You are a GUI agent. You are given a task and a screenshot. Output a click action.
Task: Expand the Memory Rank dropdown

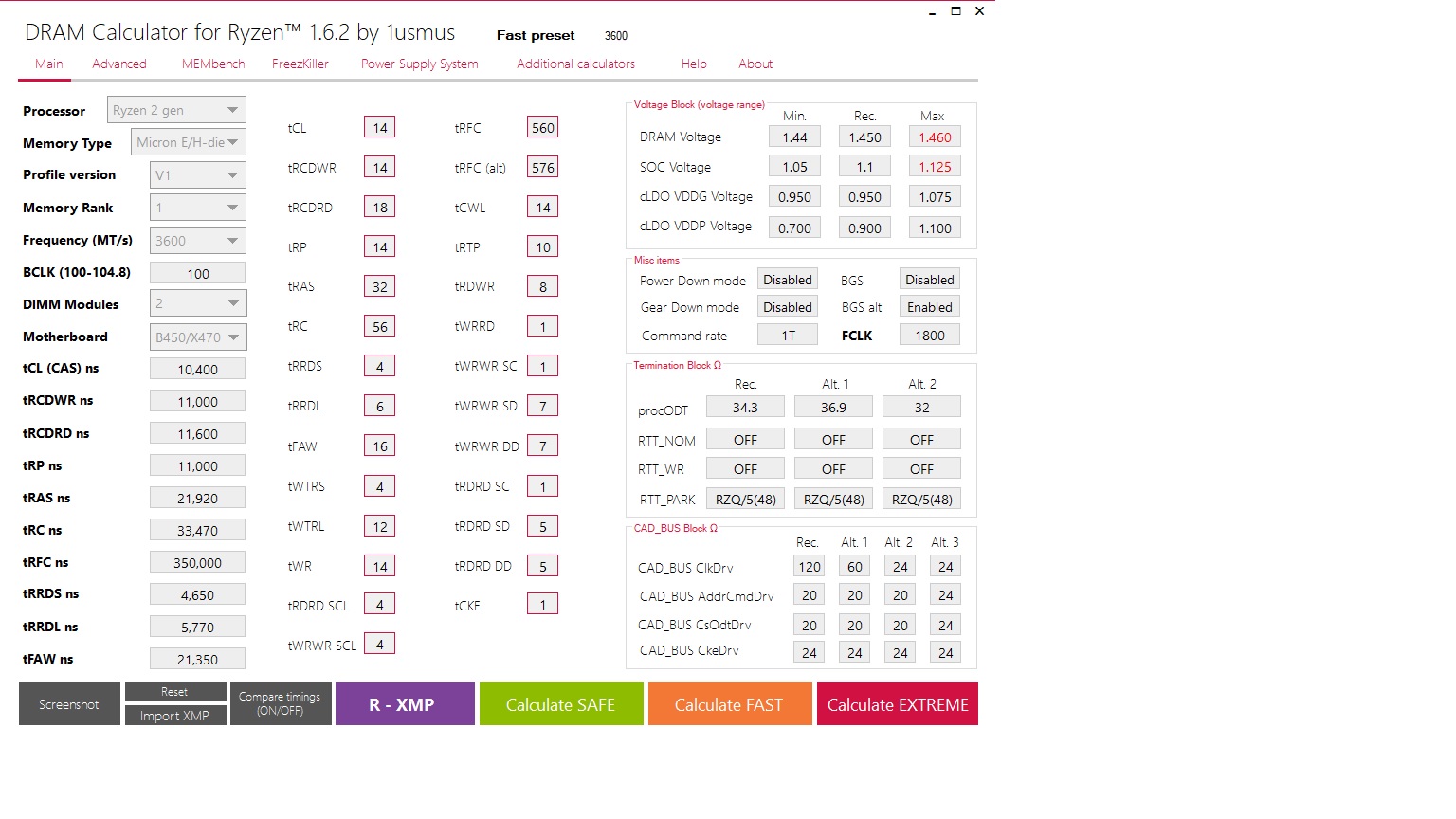(198, 208)
